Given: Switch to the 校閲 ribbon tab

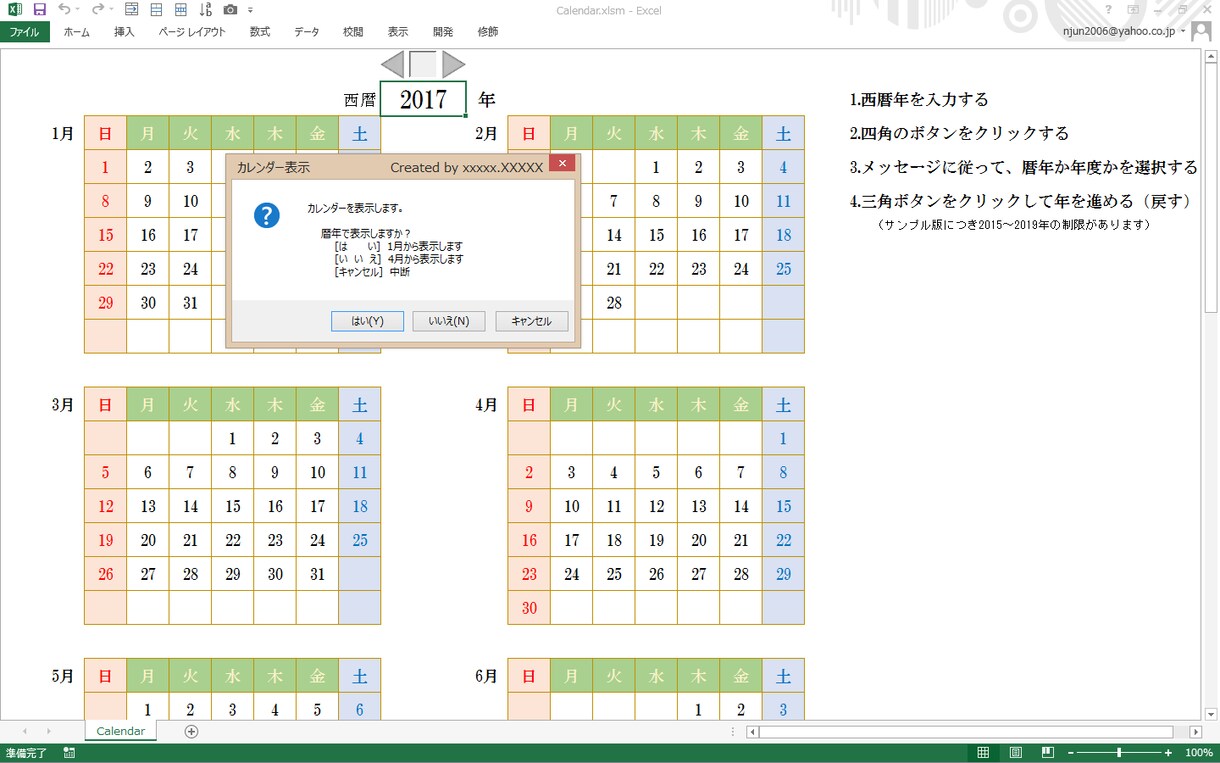Looking at the screenshot, I should 353,32.
